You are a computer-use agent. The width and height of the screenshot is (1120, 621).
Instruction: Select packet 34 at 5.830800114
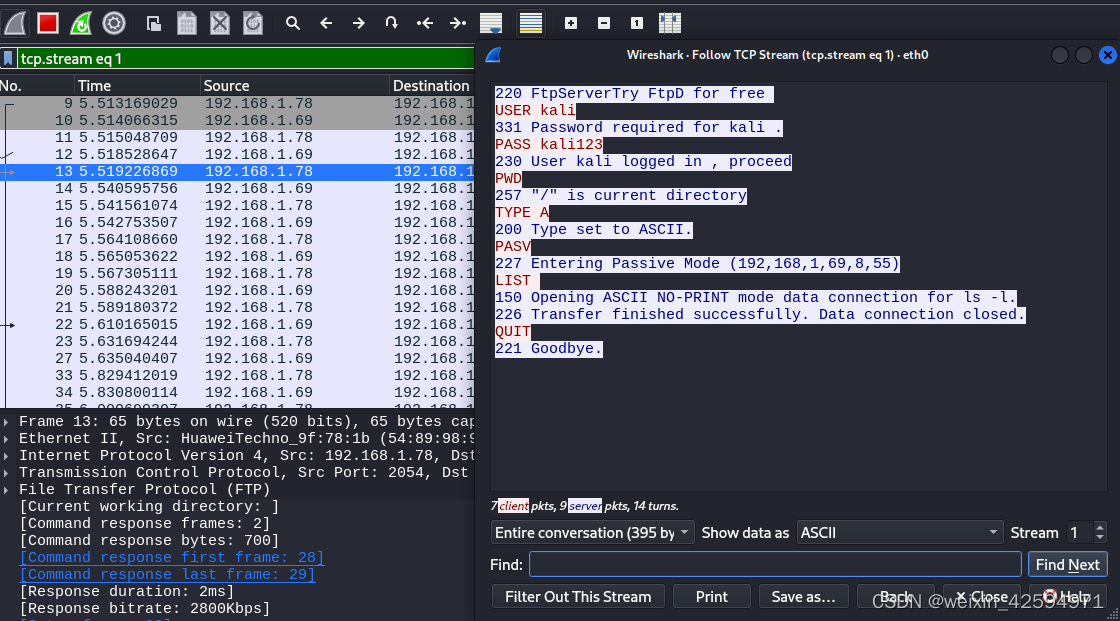pyautogui.click(x=237, y=392)
